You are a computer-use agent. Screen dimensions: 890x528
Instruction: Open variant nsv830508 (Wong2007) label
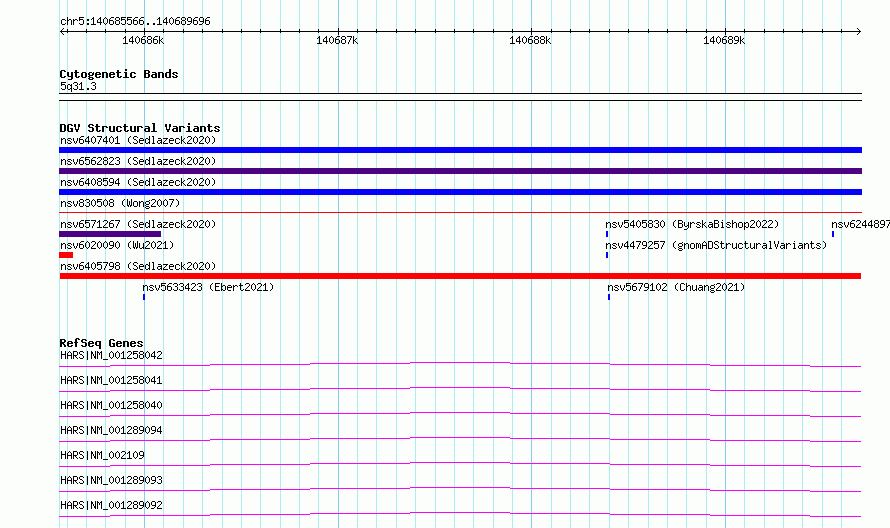120,203
